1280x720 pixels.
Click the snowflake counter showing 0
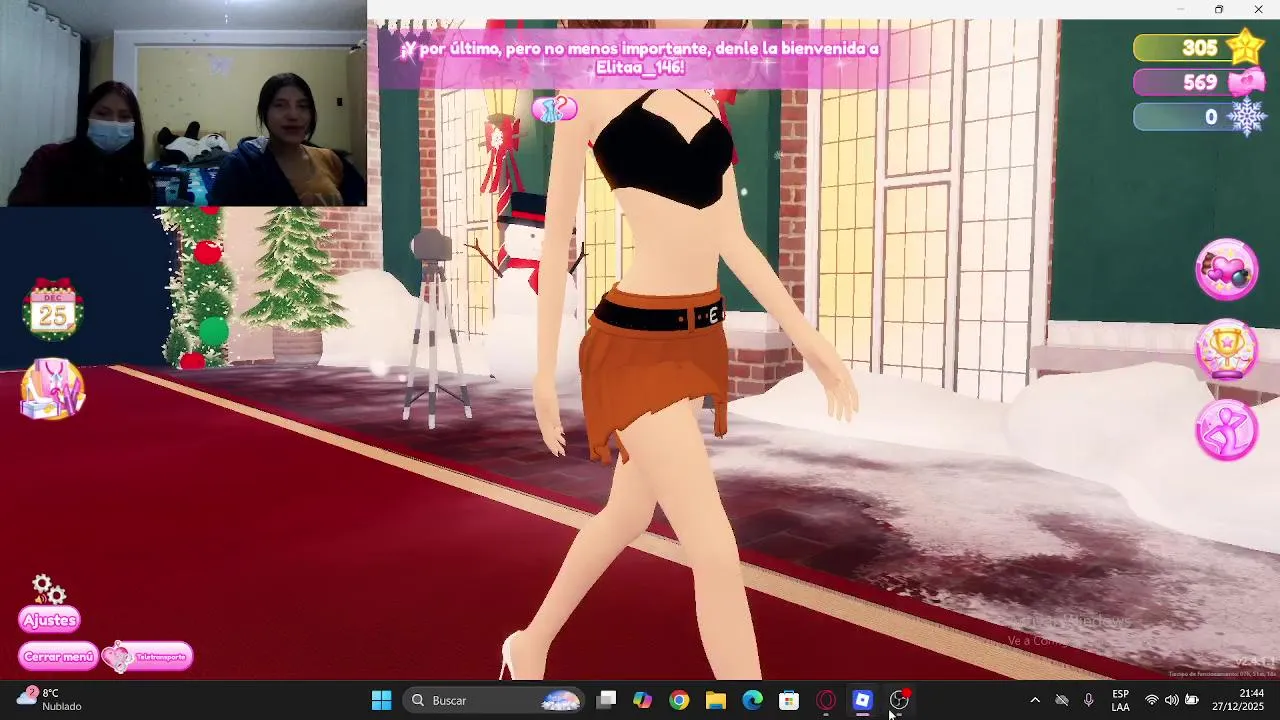point(1199,117)
